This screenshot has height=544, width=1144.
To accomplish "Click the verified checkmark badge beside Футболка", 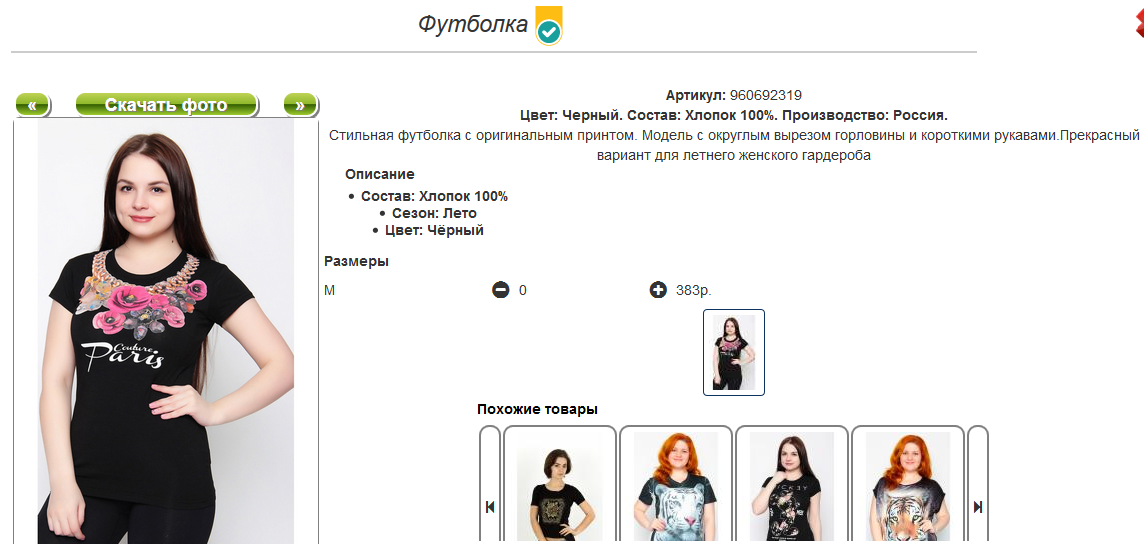I will 549,27.
